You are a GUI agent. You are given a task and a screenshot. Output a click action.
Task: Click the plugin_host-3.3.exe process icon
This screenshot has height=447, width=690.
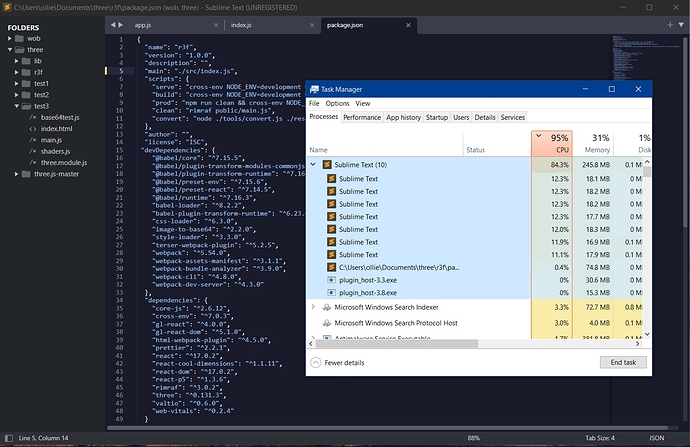[331, 280]
